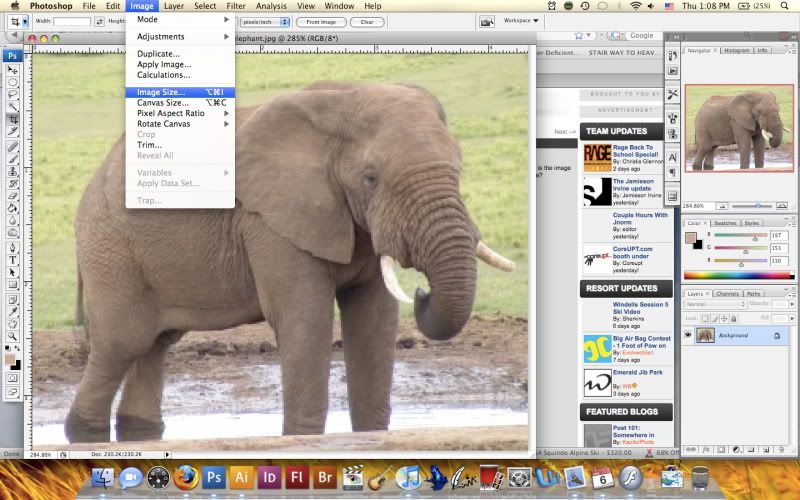
Task: Pick the Zoom magnifier tool
Action: tap(13, 335)
